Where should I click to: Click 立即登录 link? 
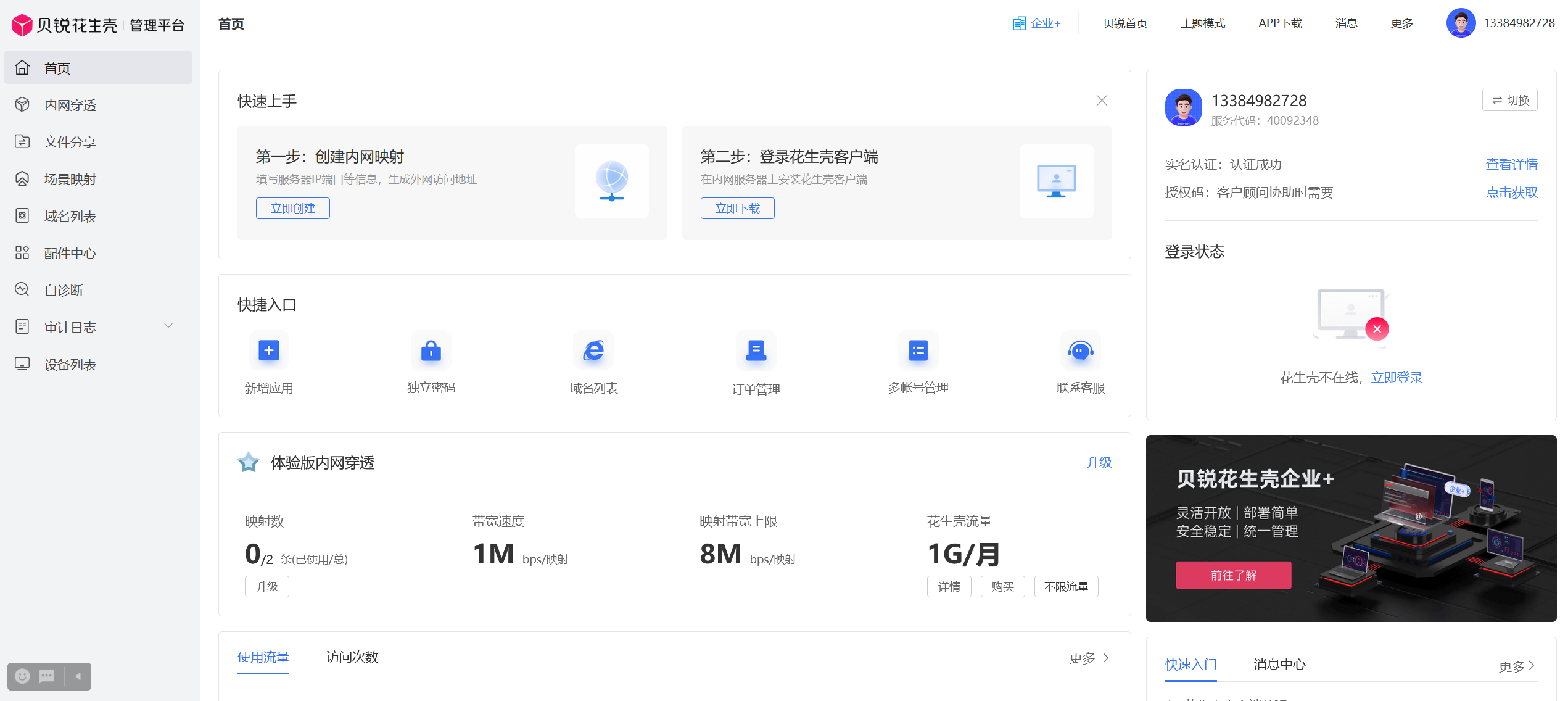[x=1397, y=378]
